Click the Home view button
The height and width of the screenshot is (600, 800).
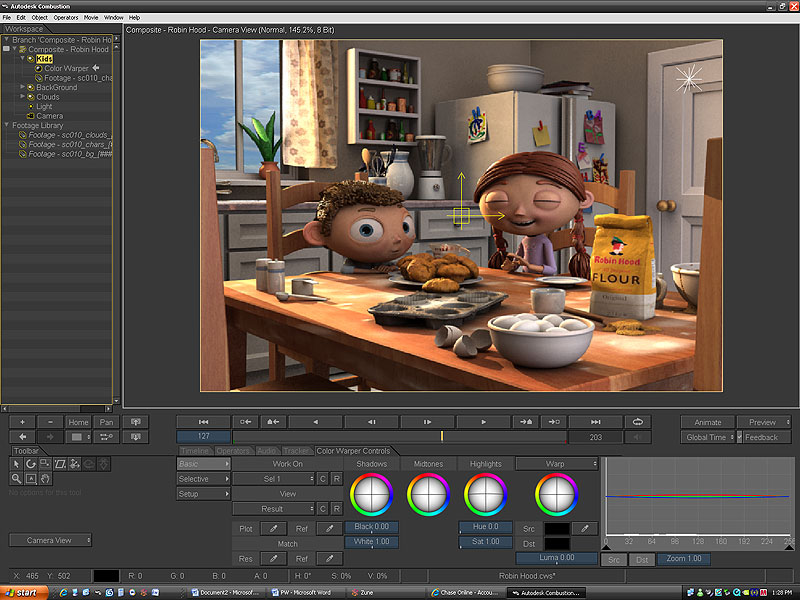pyautogui.click(x=78, y=422)
